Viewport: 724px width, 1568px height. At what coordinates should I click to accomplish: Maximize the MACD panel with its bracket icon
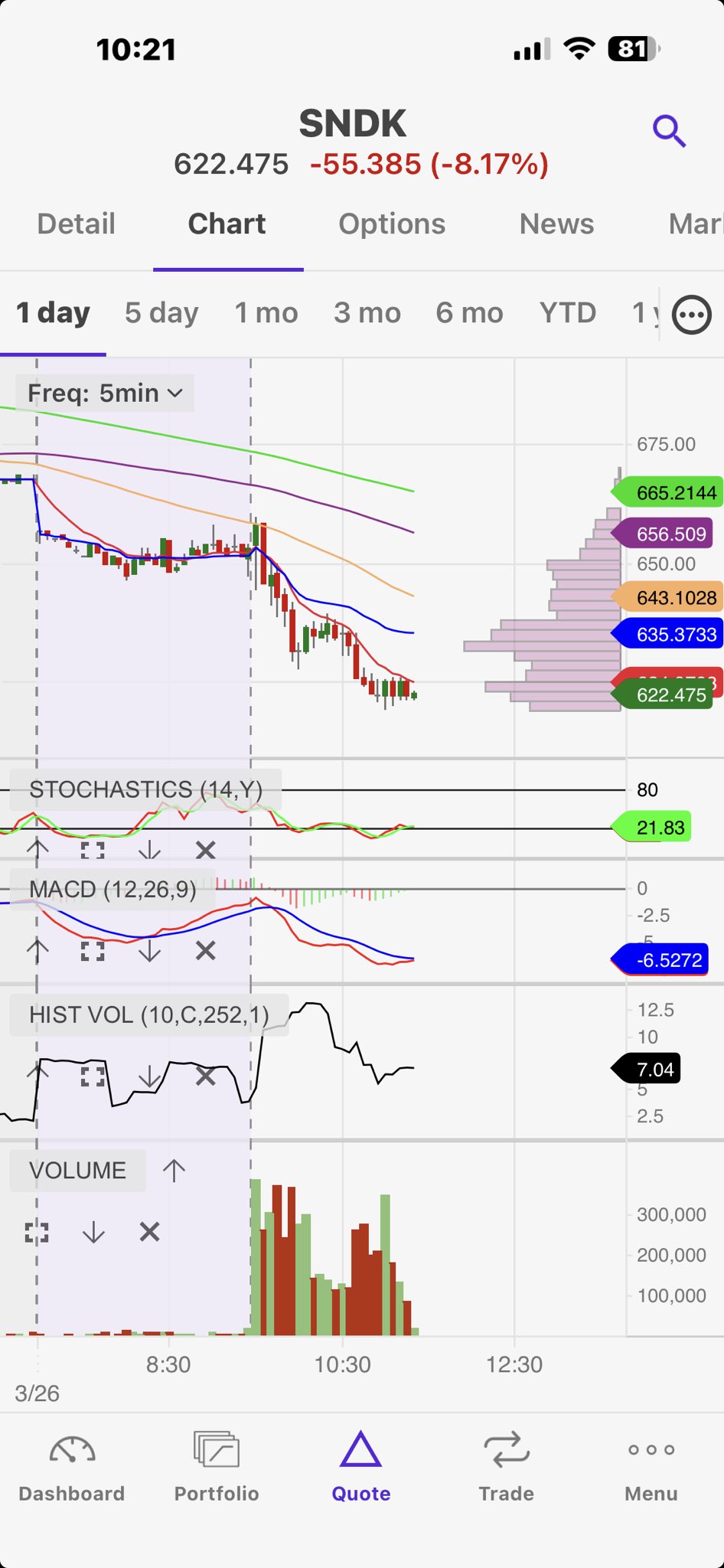(x=93, y=951)
